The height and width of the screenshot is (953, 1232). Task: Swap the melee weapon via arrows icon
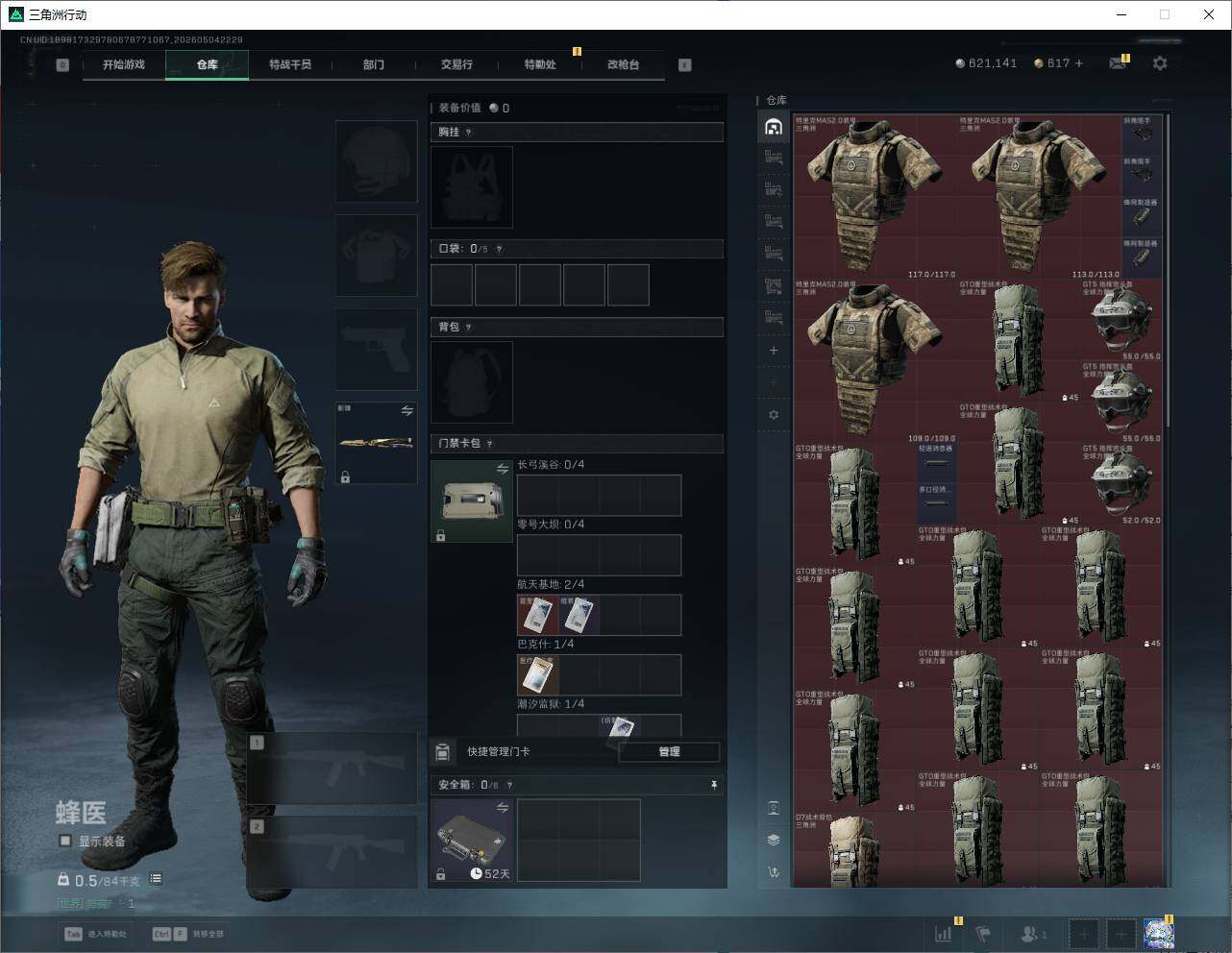pyautogui.click(x=407, y=411)
